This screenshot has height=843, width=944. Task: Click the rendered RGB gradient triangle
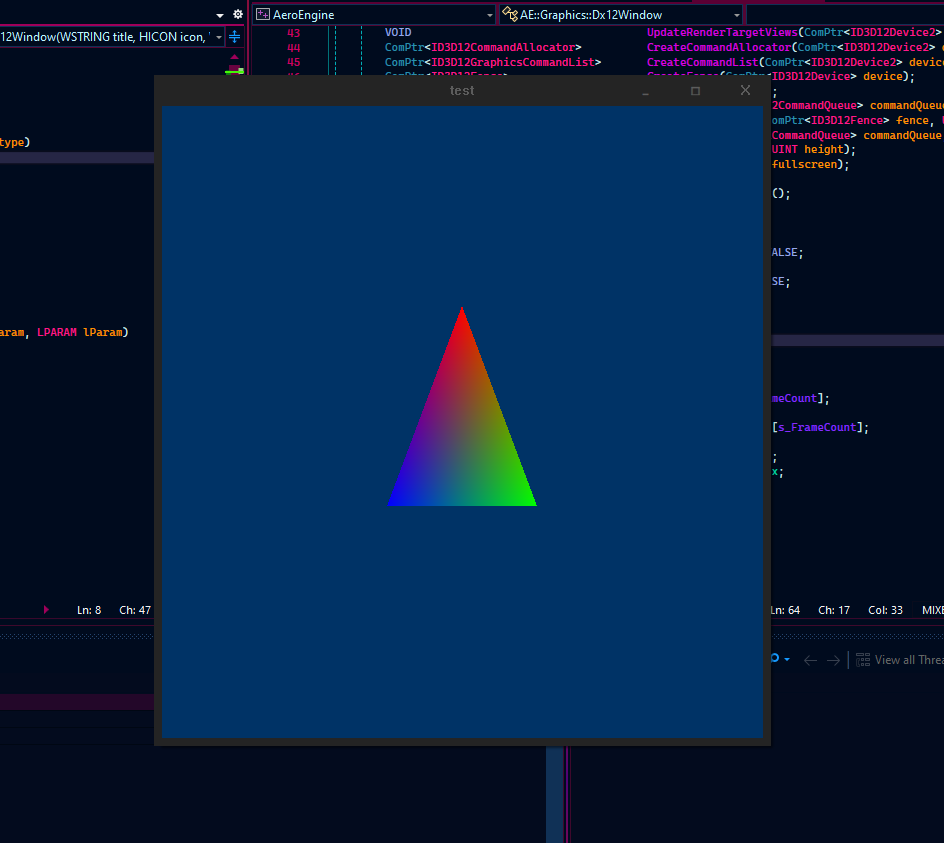(462, 440)
